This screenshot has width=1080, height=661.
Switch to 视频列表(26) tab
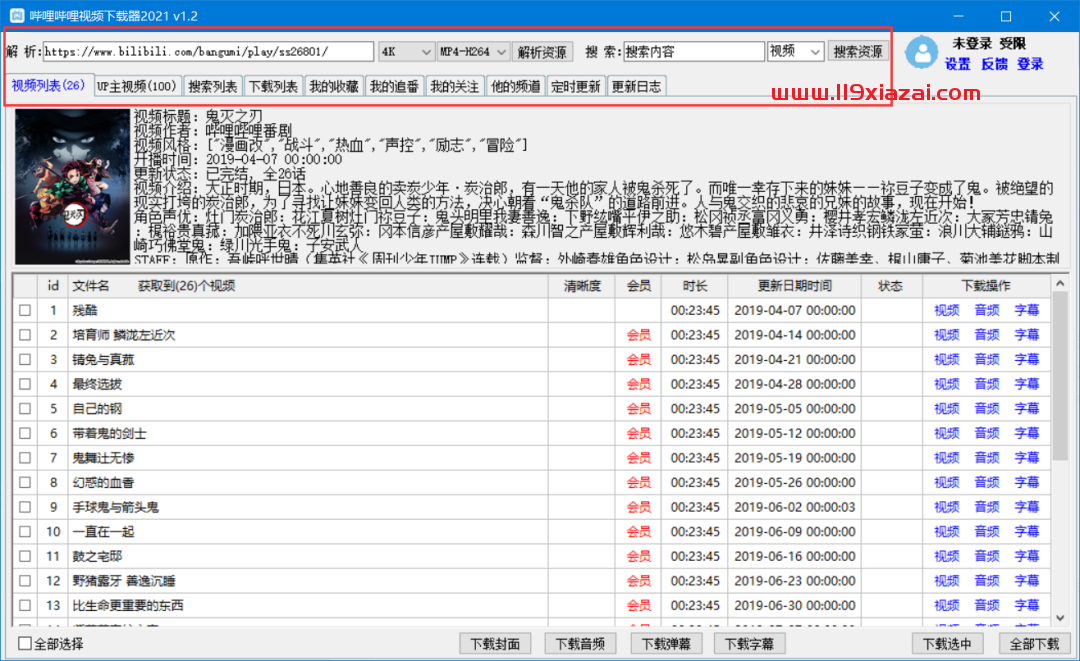tap(48, 85)
